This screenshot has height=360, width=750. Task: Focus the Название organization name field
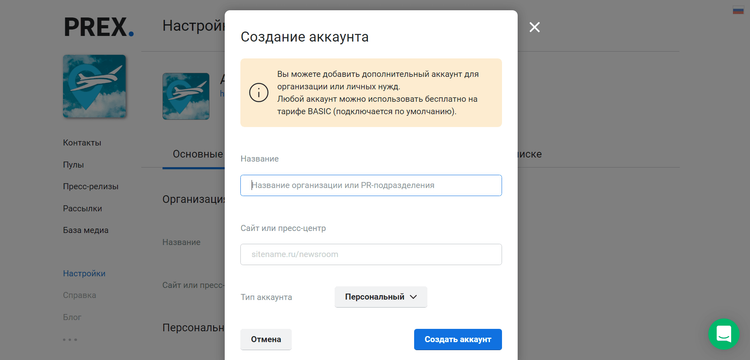point(371,185)
